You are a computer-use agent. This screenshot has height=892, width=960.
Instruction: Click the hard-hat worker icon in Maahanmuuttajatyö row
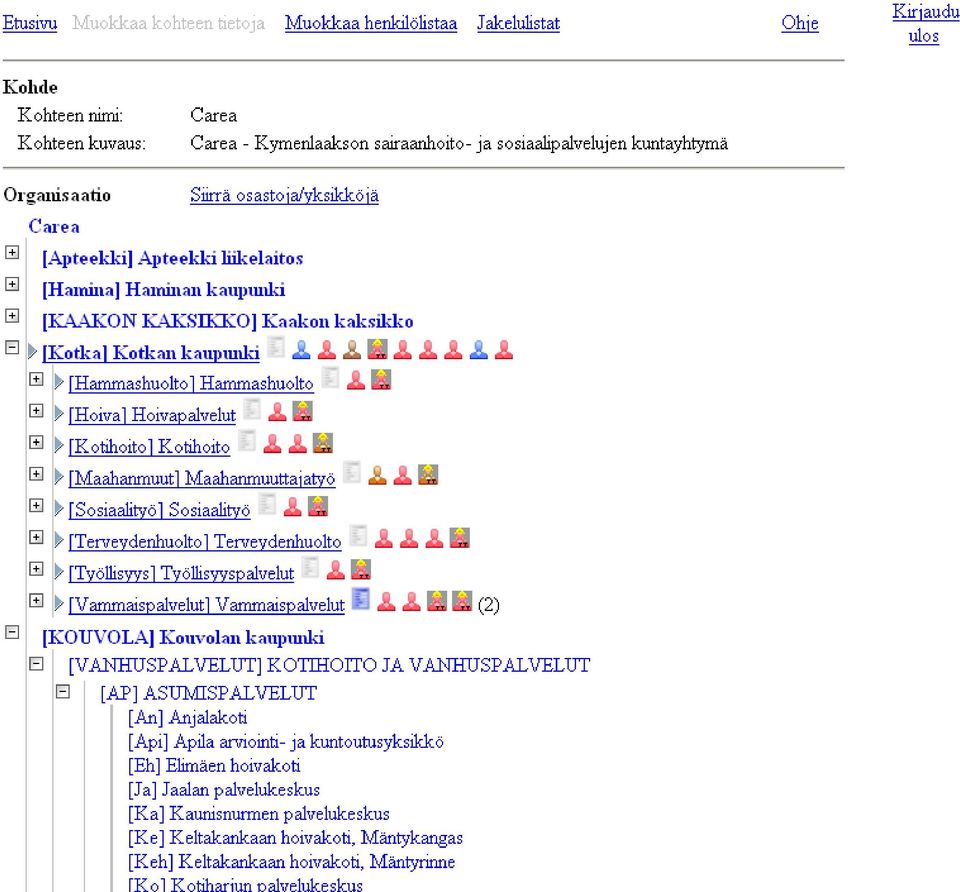(428, 475)
